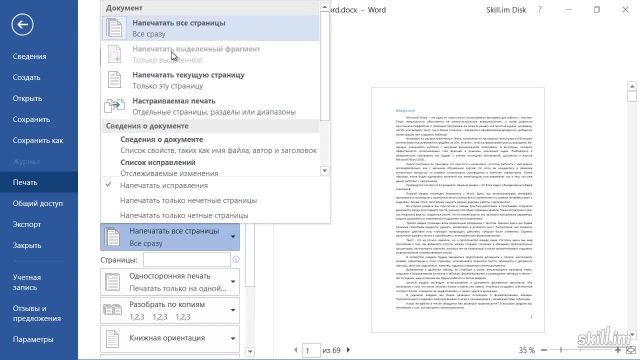
Task: Click the 35 % zoom level text
Action: [527, 350]
